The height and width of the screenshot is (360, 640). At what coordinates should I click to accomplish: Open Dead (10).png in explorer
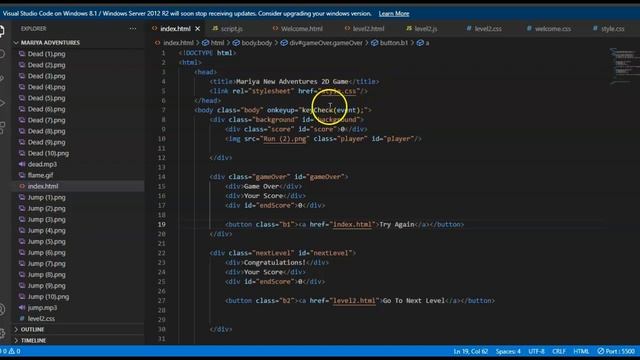coord(48,153)
